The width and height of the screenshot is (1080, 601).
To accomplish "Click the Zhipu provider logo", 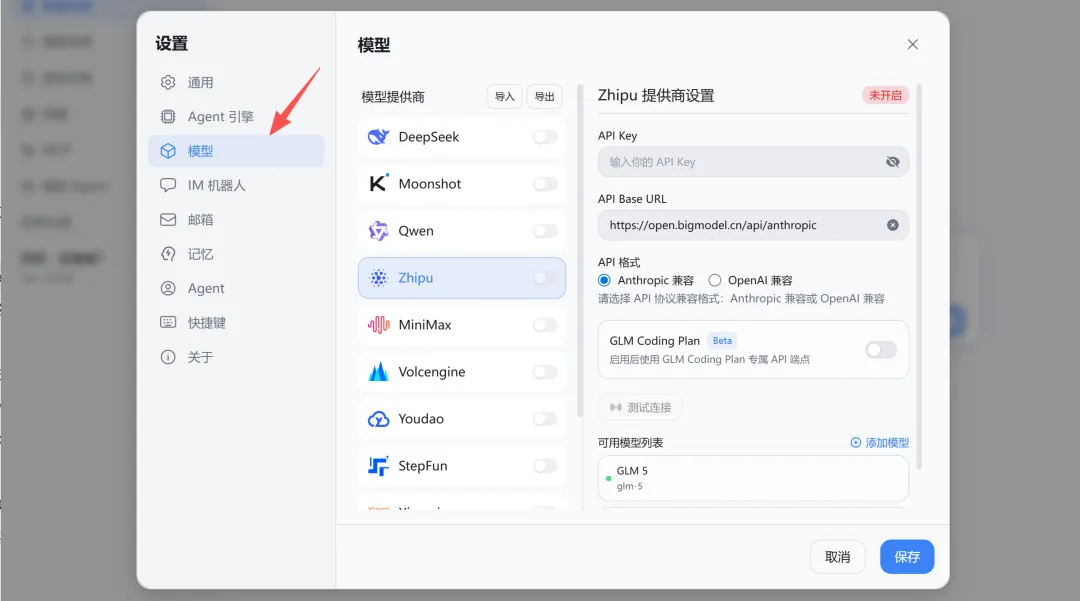I will [x=378, y=277].
